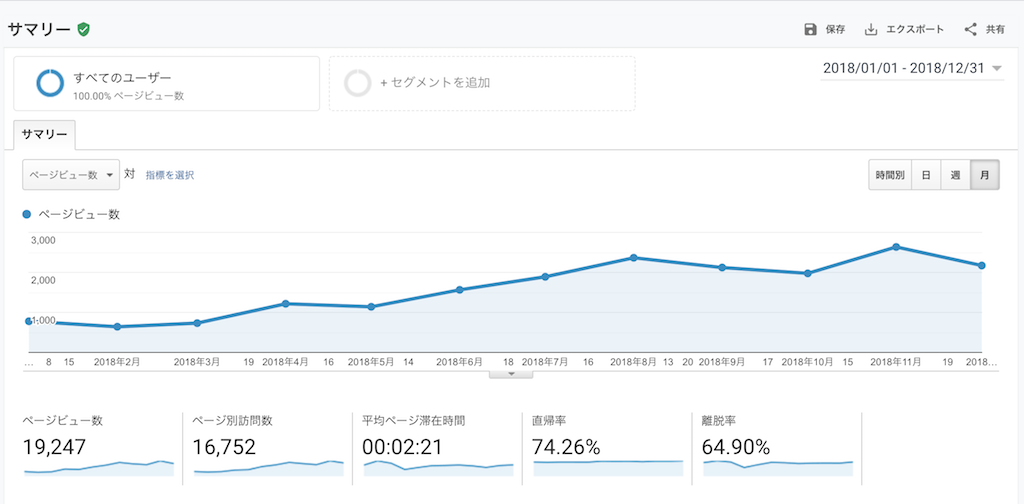The height and width of the screenshot is (504, 1024).
Task: Click the 指標を選択 link
Action: pyautogui.click(x=170, y=175)
